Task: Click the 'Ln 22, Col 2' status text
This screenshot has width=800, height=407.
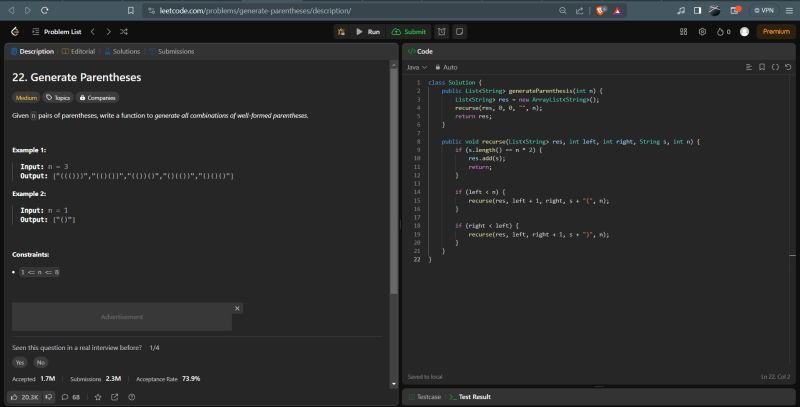Action: 775,377
